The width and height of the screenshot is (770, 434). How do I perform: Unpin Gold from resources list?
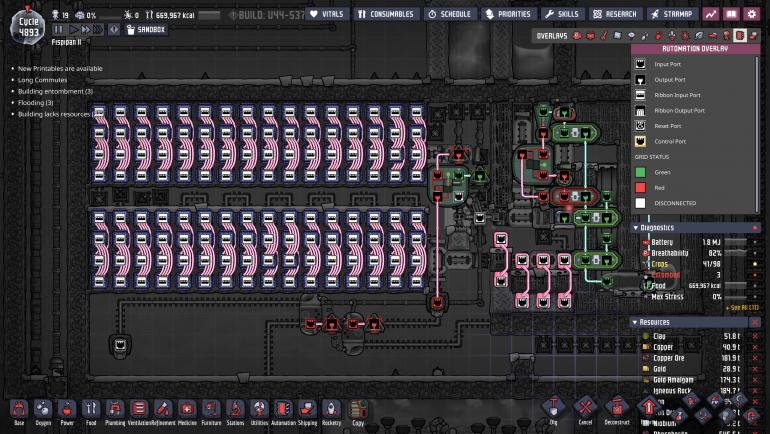[755, 369]
